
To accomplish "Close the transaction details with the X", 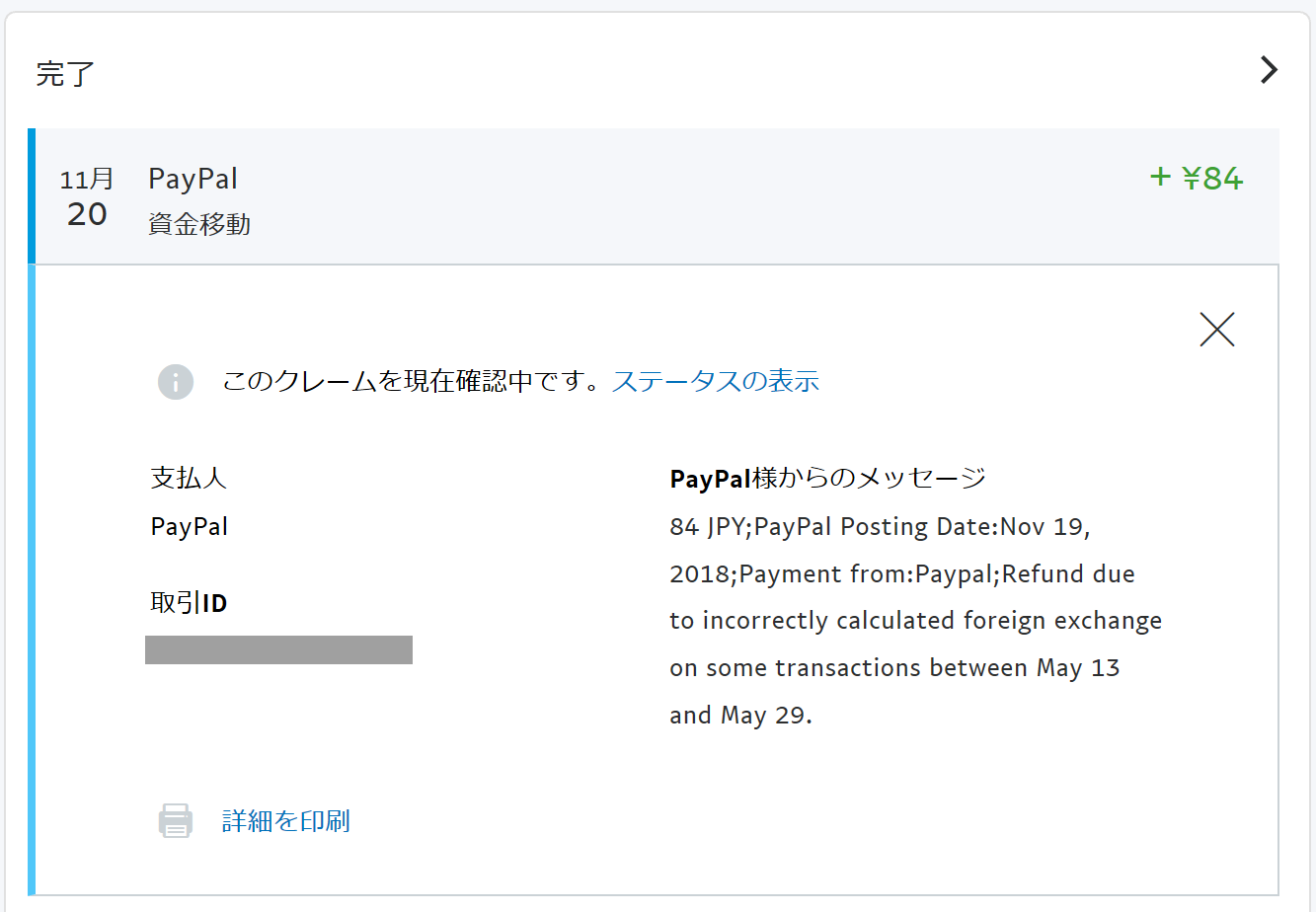I will 1216,330.
